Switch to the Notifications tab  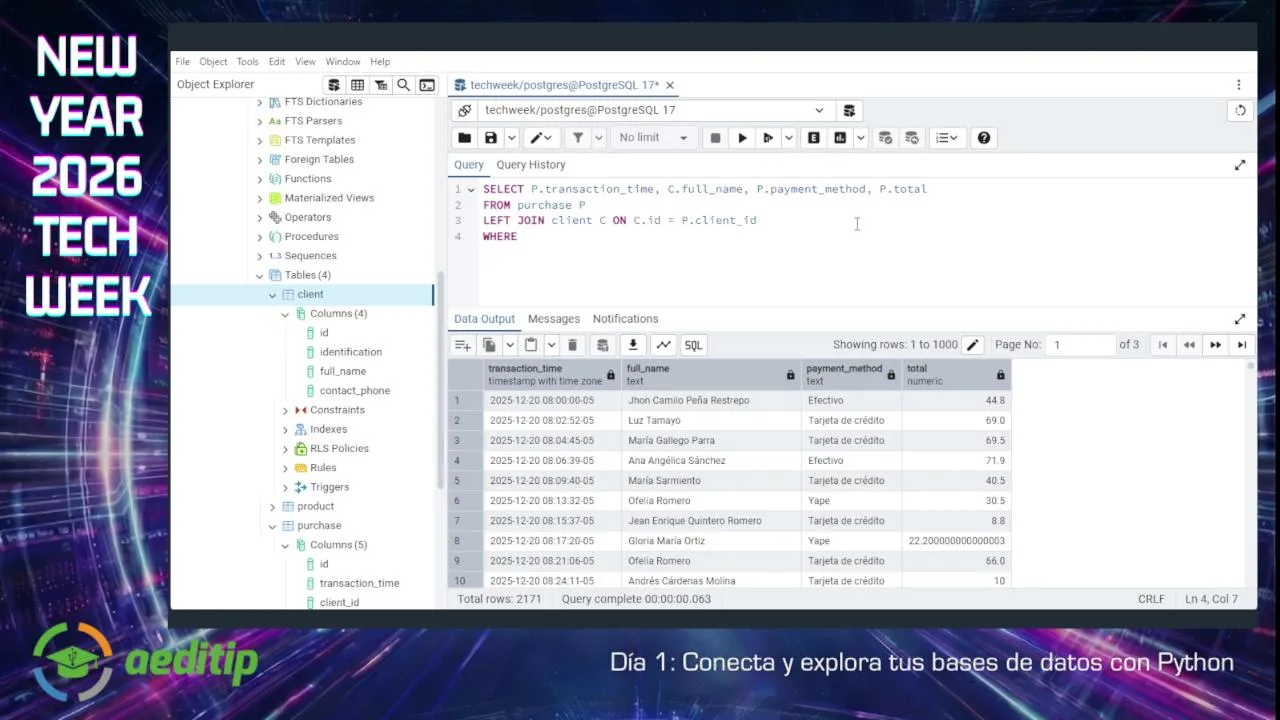coord(625,319)
